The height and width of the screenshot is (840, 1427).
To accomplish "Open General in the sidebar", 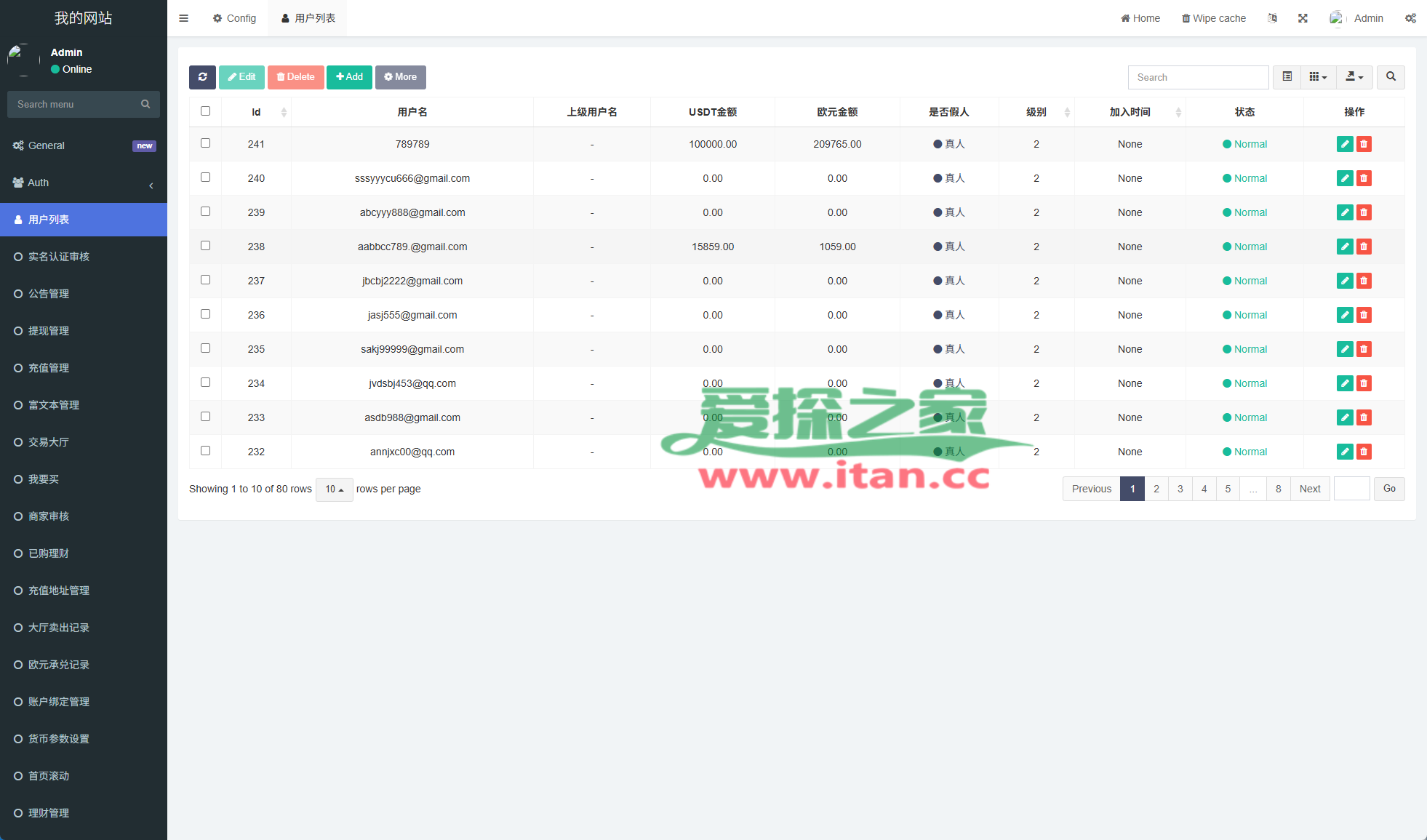I will click(84, 146).
